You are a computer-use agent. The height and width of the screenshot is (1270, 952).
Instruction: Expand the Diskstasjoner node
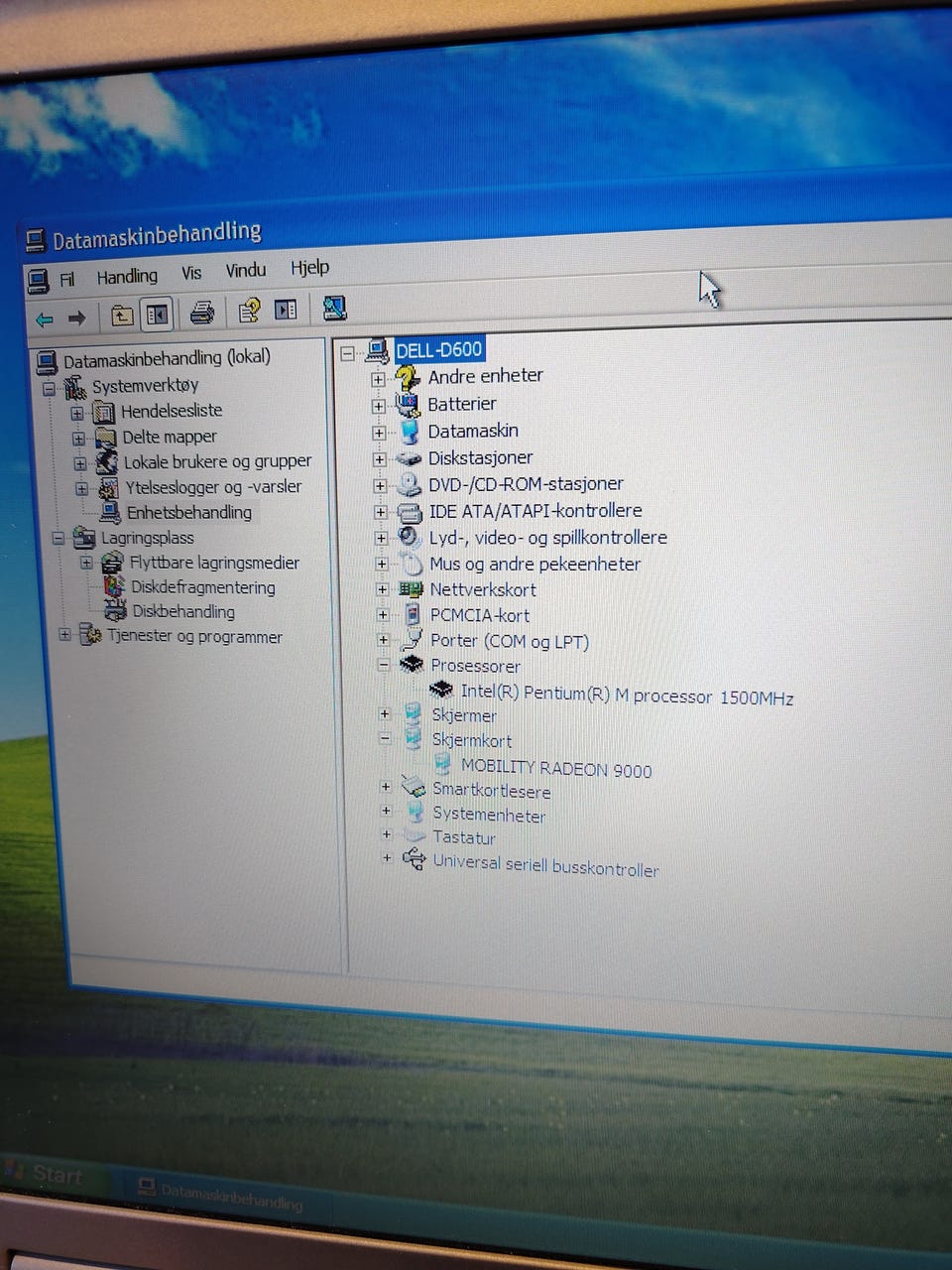pos(379,459)
